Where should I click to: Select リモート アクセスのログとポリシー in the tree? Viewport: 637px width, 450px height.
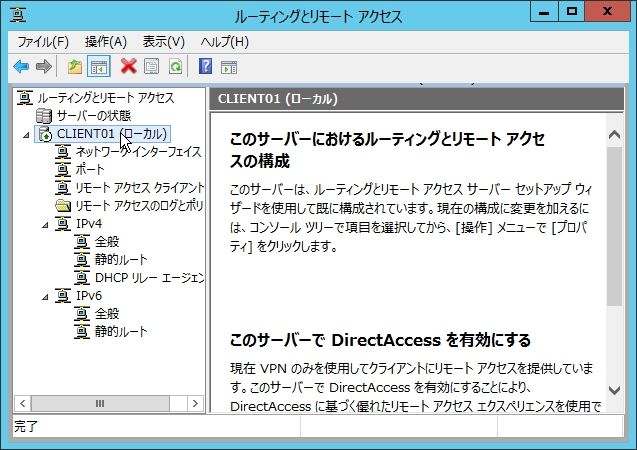[139, 206]
